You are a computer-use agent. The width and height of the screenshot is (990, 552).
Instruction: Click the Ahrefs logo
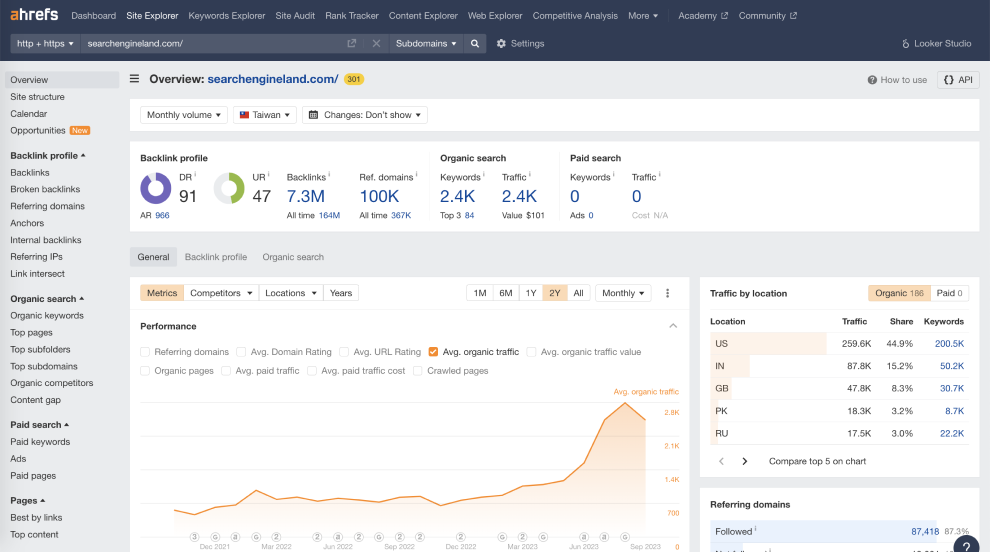coord(34,15)
